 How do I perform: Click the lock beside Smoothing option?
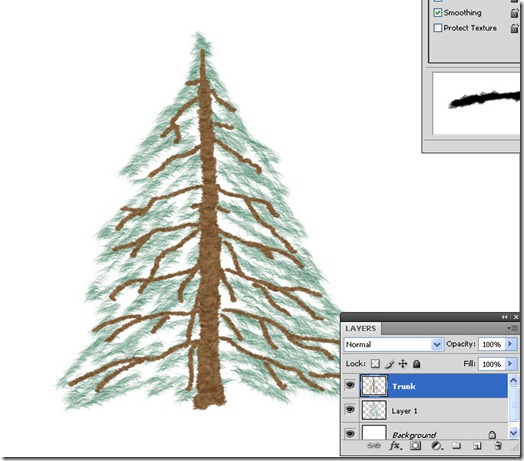point(515,13)
